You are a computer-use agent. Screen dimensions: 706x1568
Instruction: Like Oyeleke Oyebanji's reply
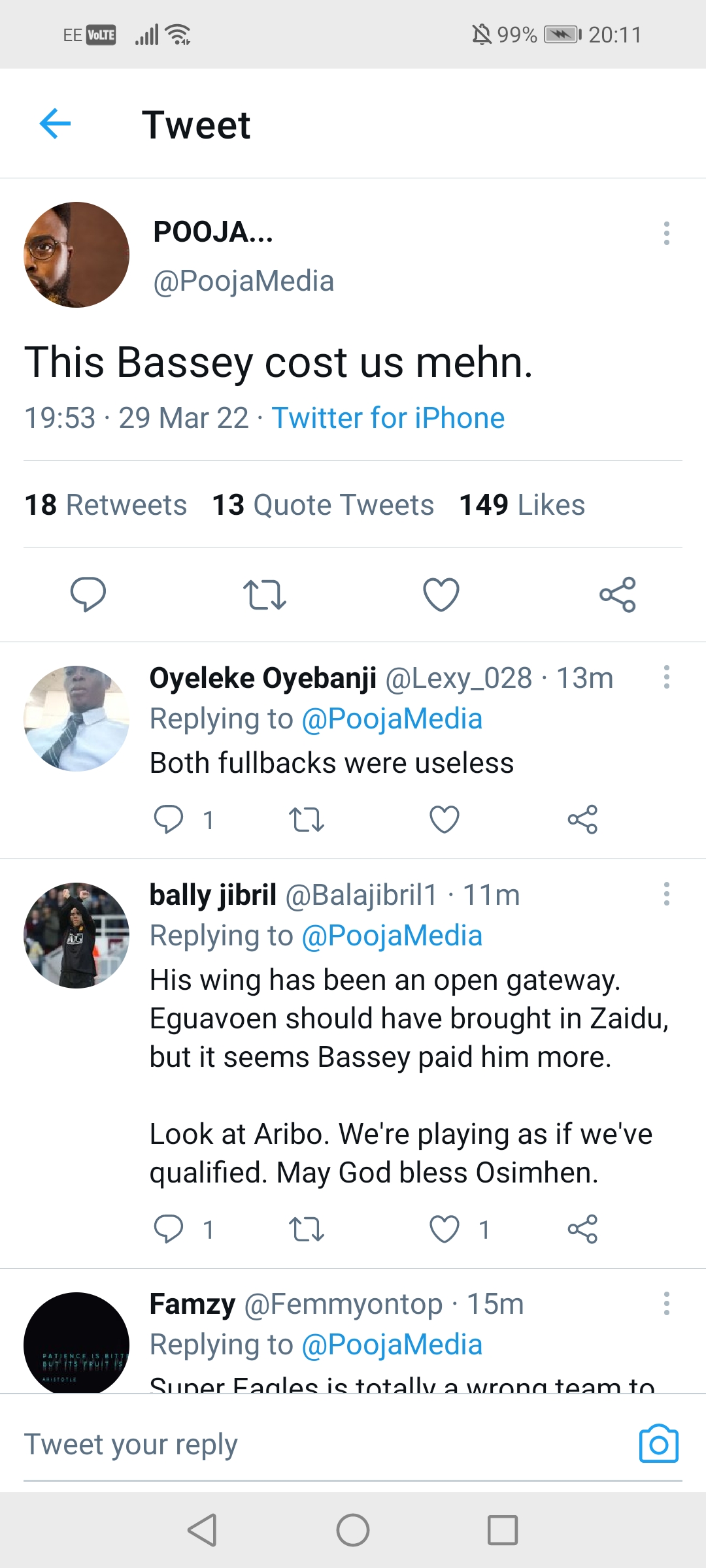[x=445, y=819]
